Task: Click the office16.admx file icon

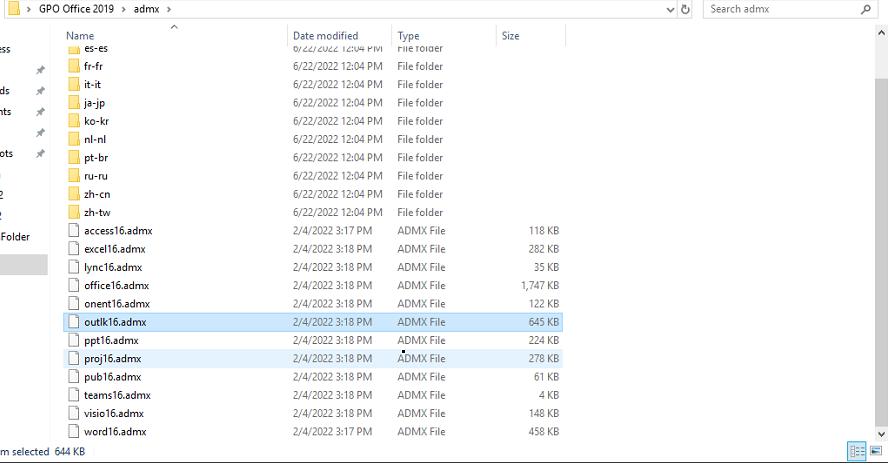Action: pos(74,285)
